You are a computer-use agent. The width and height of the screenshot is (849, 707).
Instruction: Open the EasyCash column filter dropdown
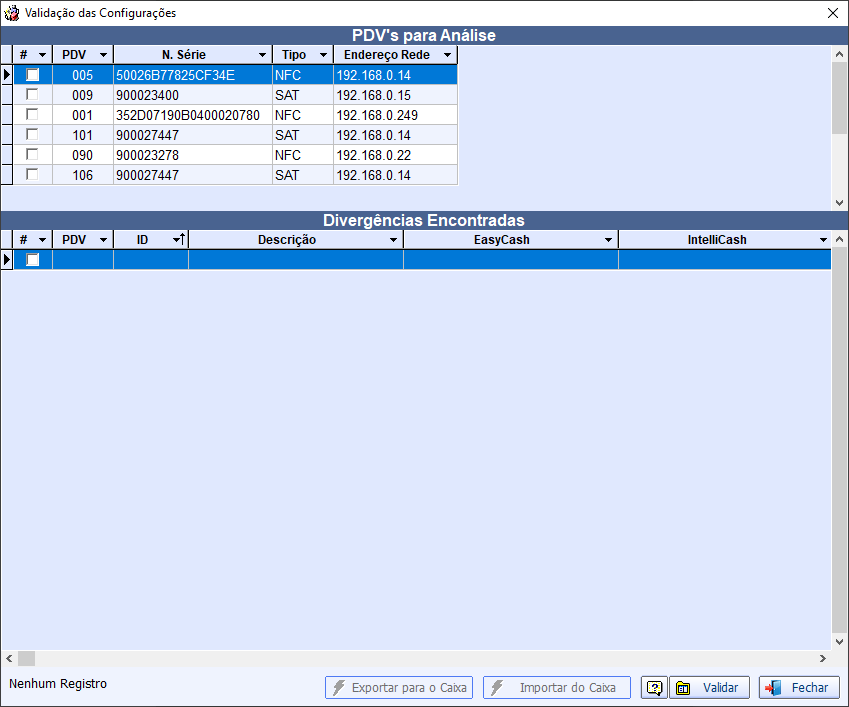(608, 241)
